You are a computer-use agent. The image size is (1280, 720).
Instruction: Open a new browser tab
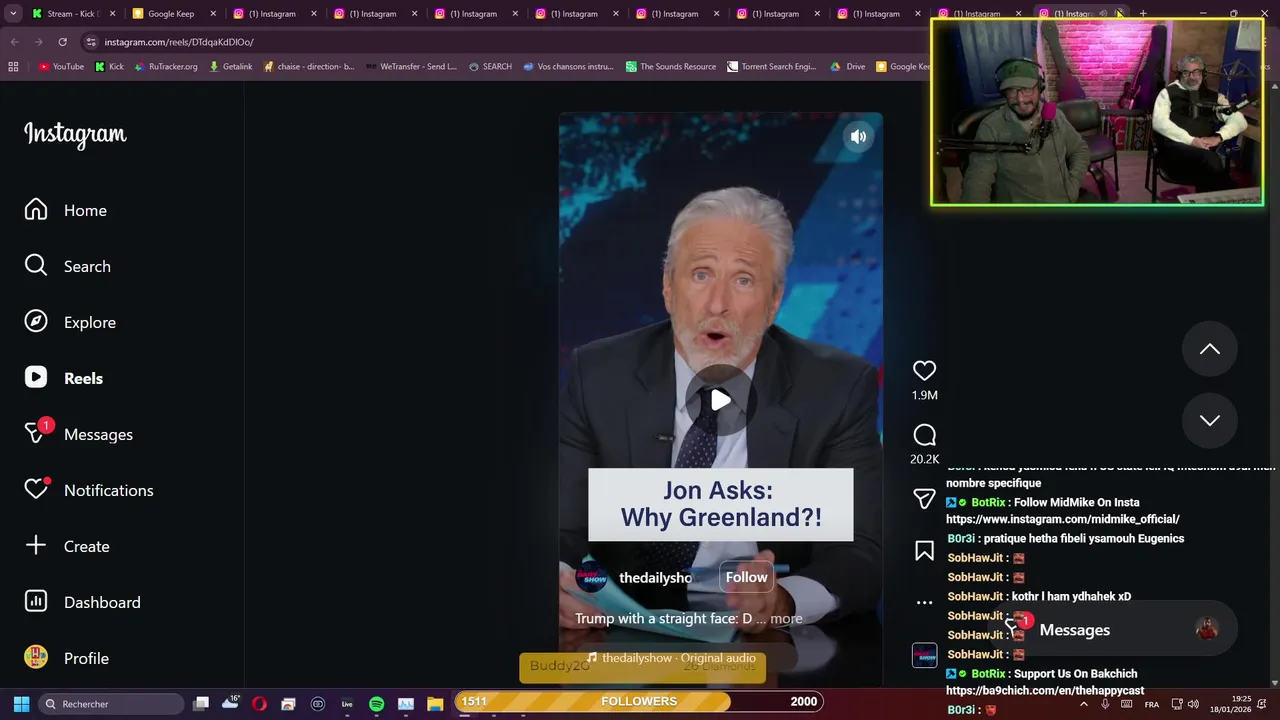1143,14
